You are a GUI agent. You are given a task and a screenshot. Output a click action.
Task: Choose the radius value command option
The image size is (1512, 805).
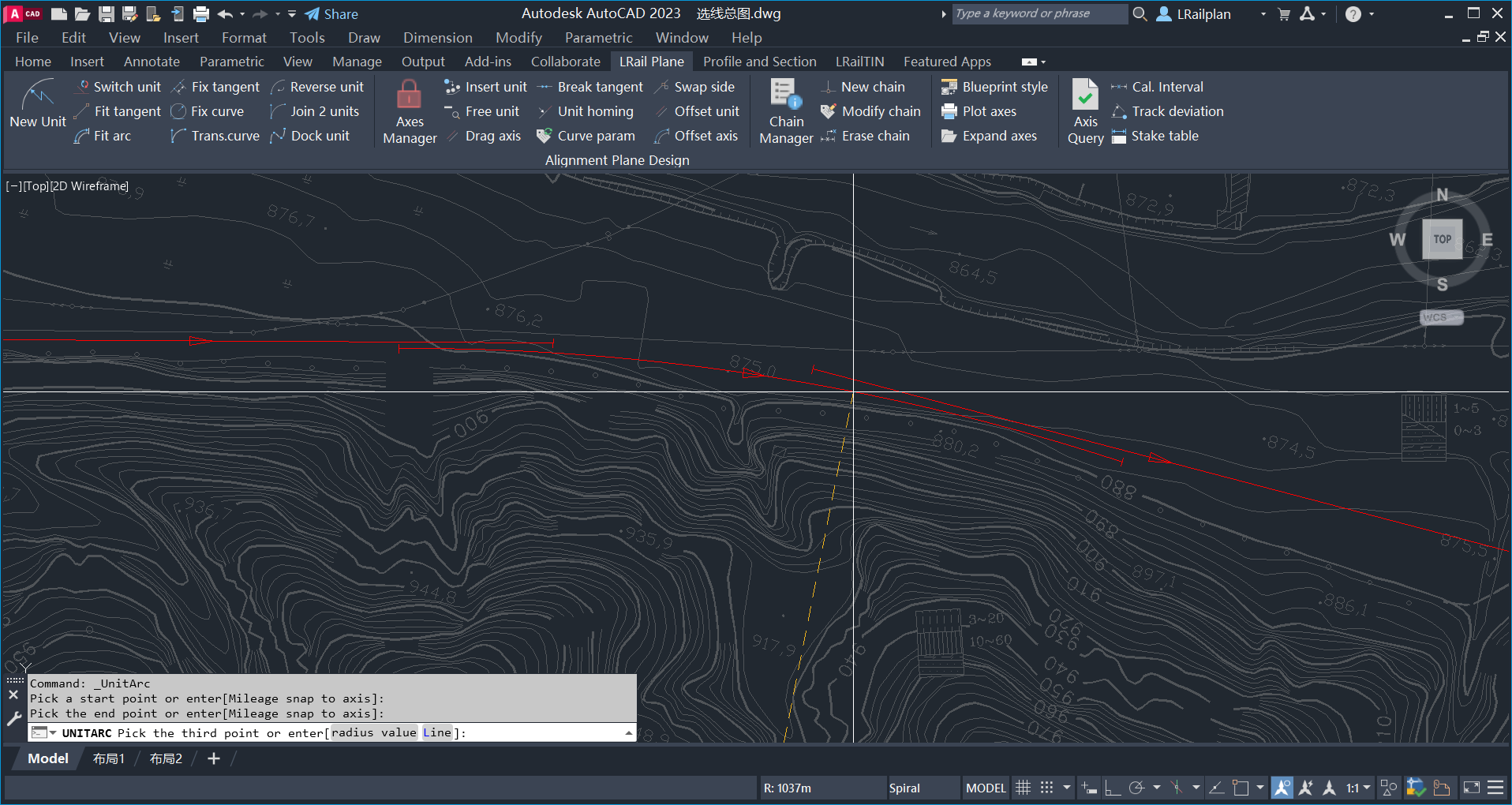coord(373,733)
